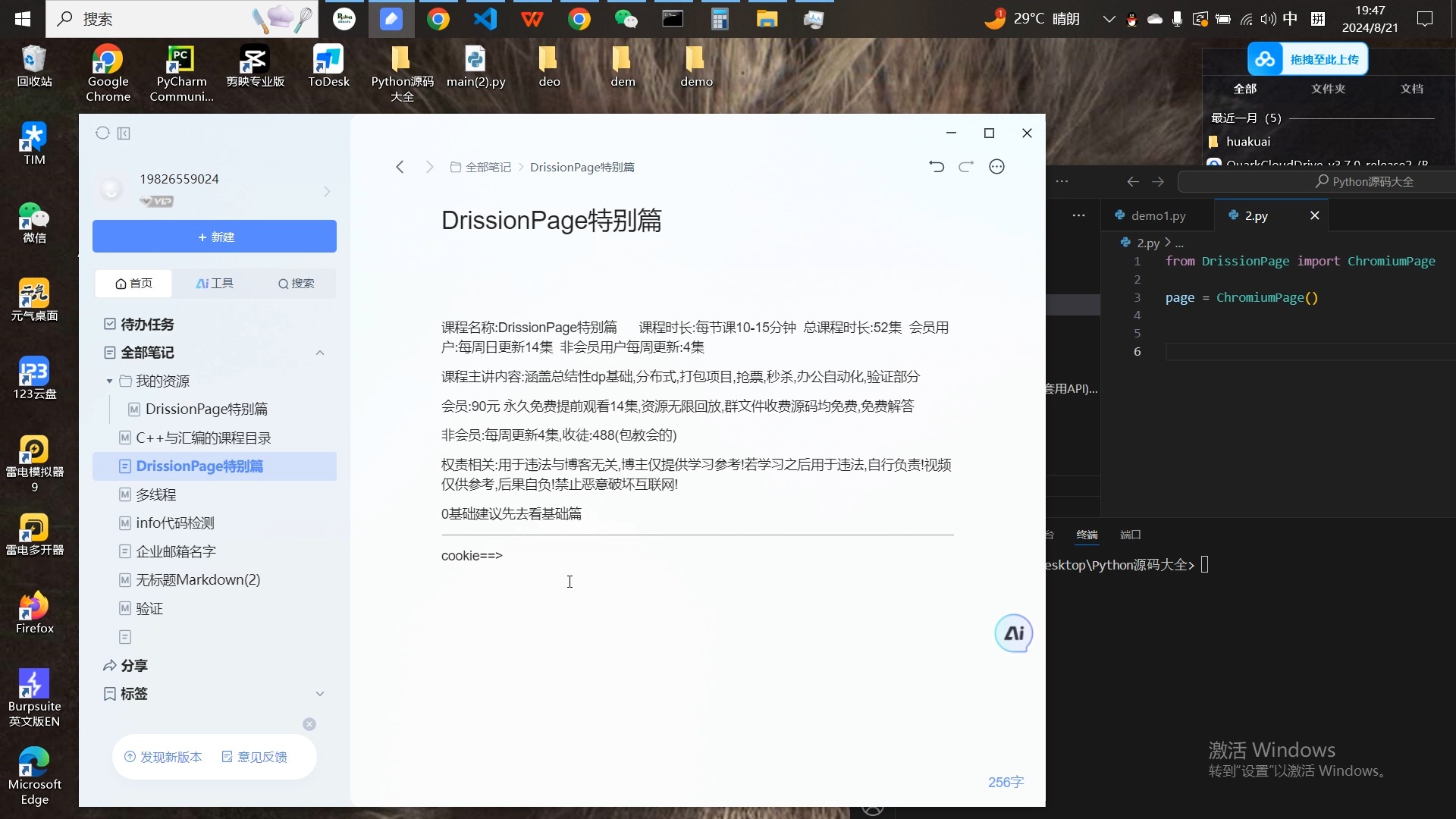Open Burpsuite 英文版EN desktop icon
1456x819 pixels.
(34, 698)
